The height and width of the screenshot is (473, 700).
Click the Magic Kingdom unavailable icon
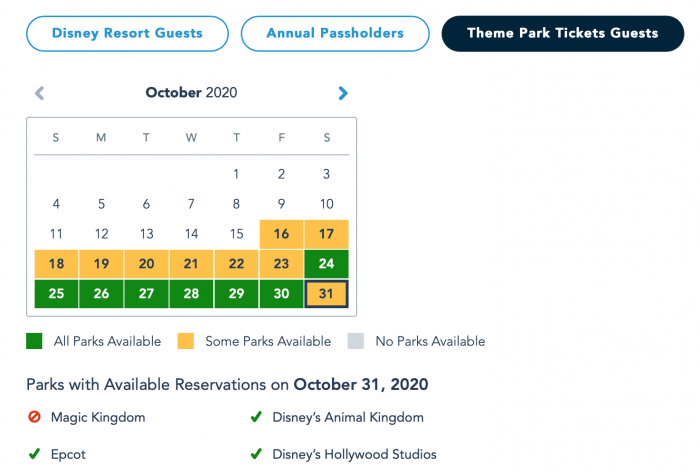tap(34, 417)
